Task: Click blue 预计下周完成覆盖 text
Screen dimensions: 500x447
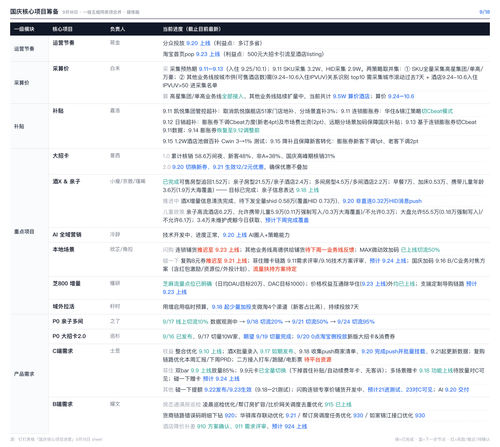Action: [287, 220]
